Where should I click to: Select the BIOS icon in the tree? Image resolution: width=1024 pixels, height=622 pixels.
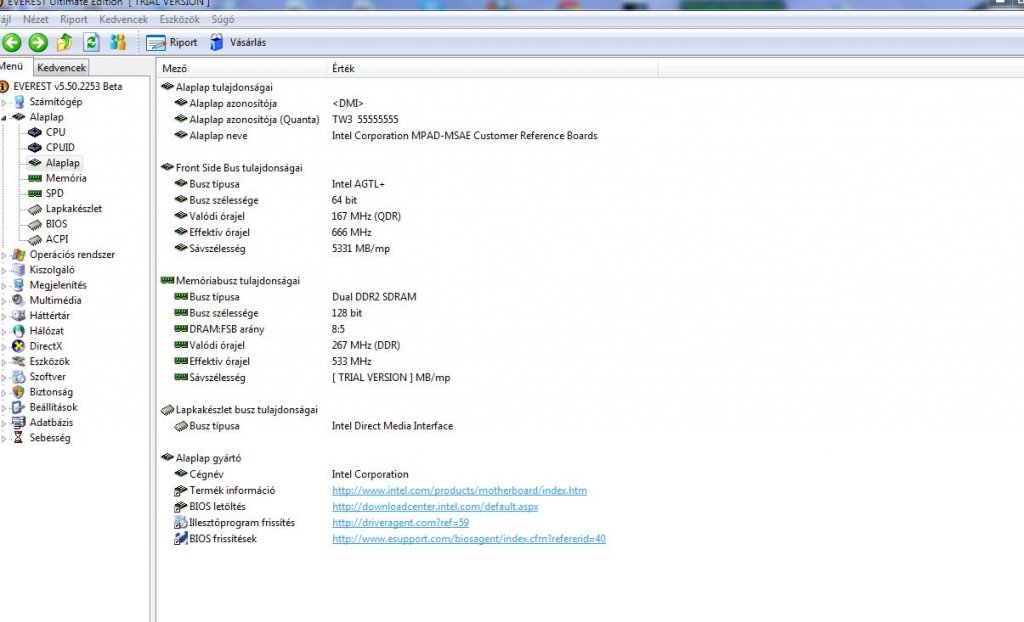[35, 224]
